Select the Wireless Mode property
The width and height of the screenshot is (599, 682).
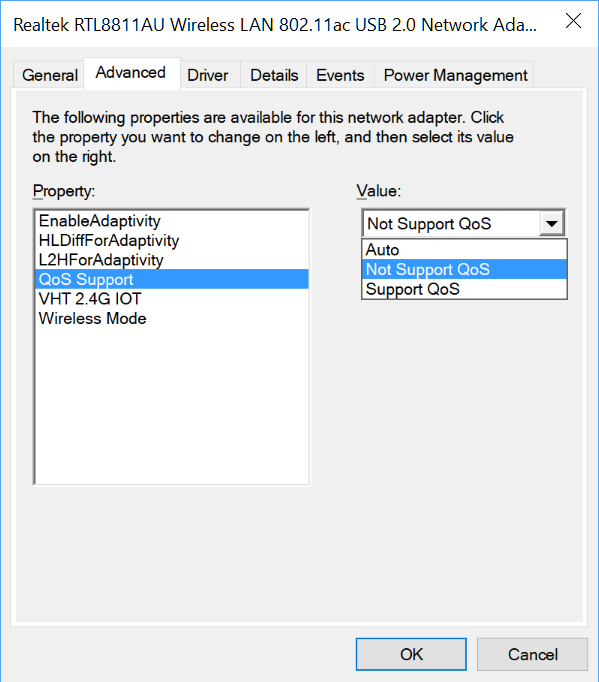pos(172,318)
